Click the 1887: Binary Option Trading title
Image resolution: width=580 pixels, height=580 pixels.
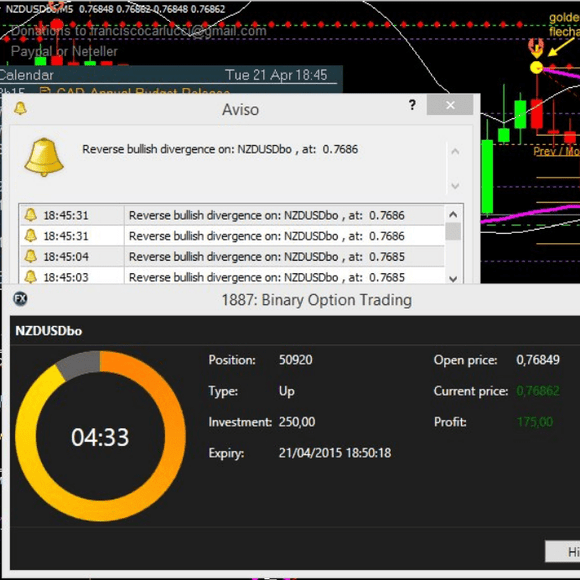pos(317,300)
